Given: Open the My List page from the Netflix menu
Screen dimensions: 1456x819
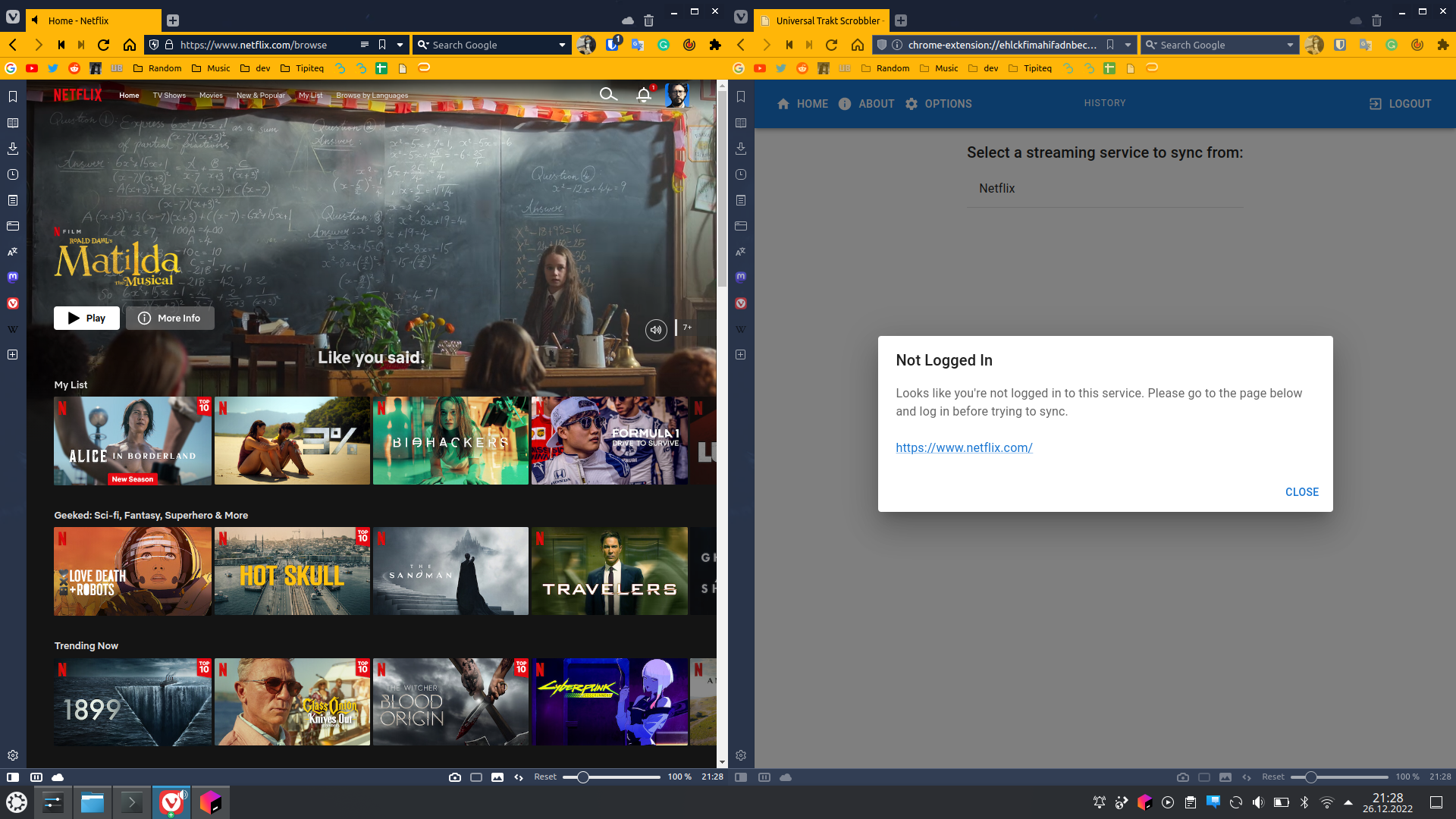Looking at the screenshot, I should (310, 95).
